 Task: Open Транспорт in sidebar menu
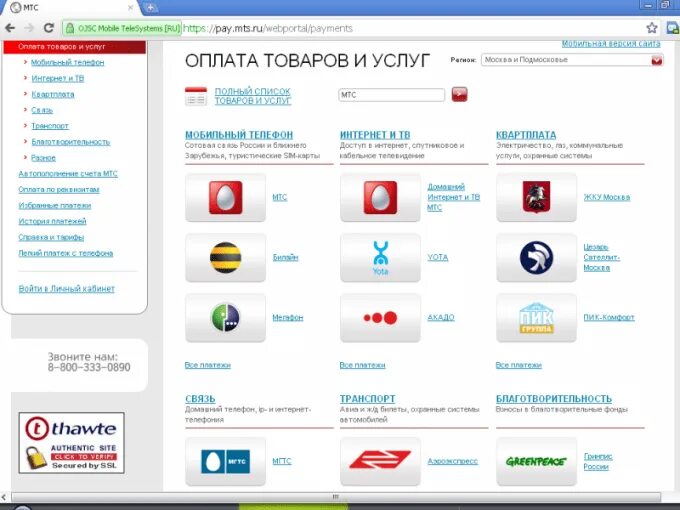click(50, 126)
